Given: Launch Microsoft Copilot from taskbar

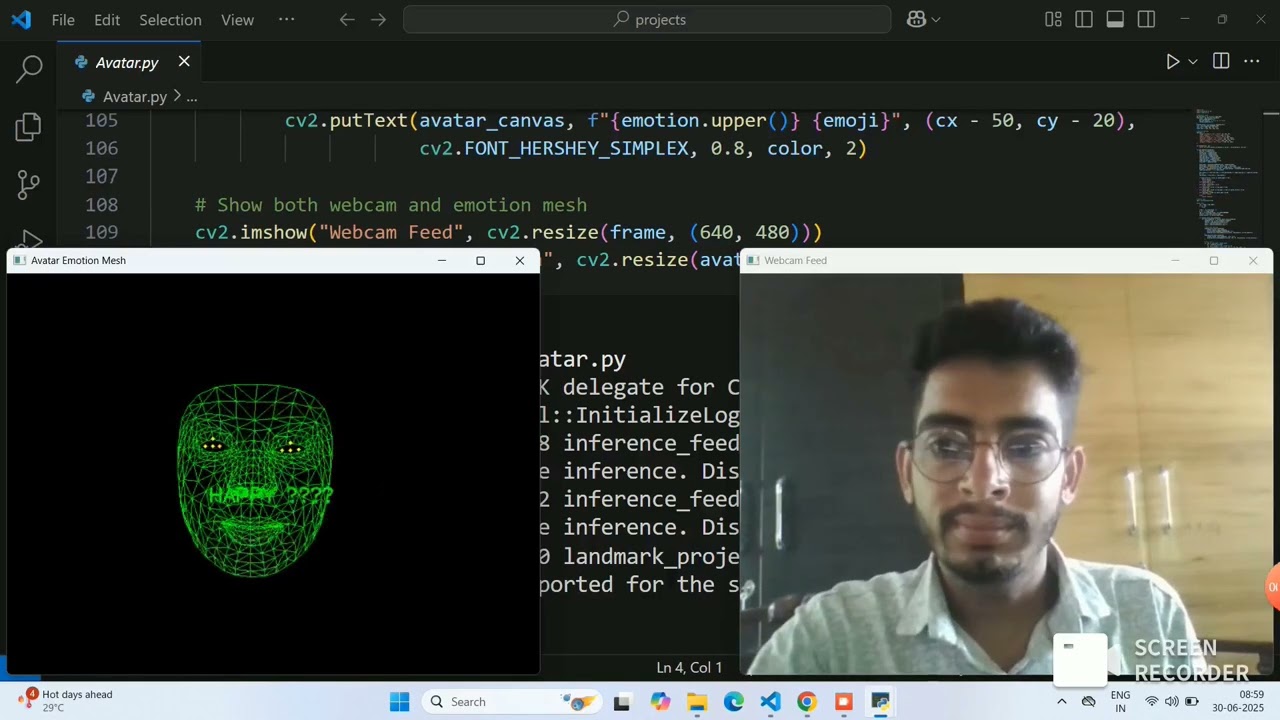Looking at the screenshot, I should point(660,702).
